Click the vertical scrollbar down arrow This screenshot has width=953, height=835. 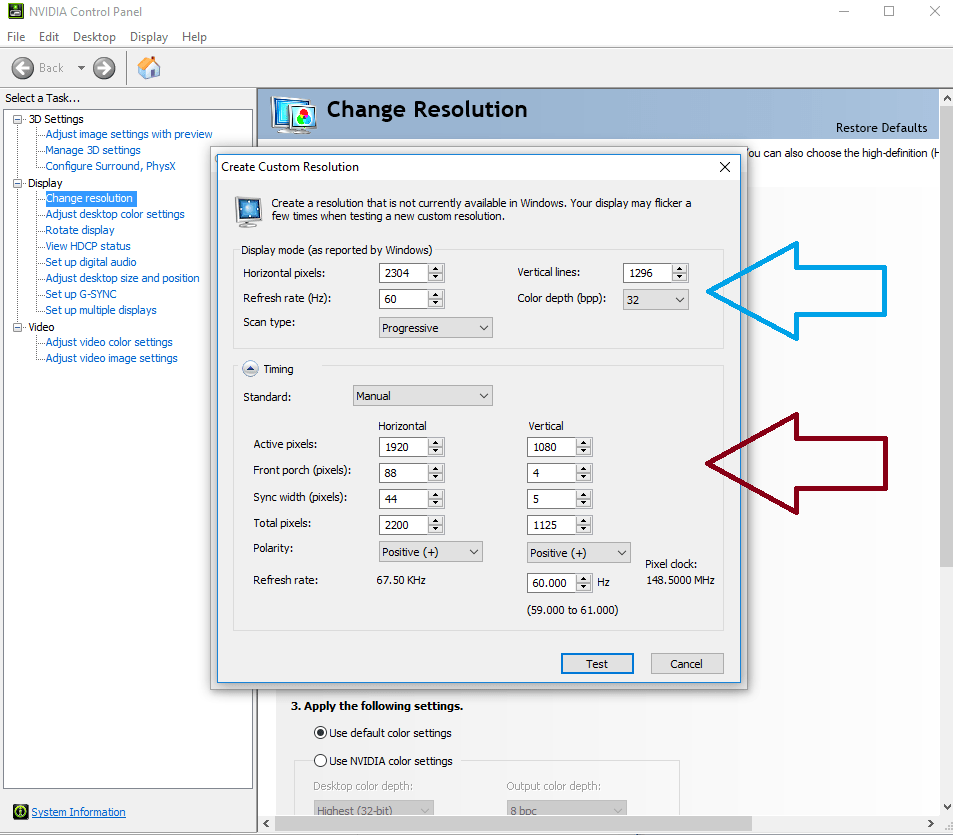946,806
